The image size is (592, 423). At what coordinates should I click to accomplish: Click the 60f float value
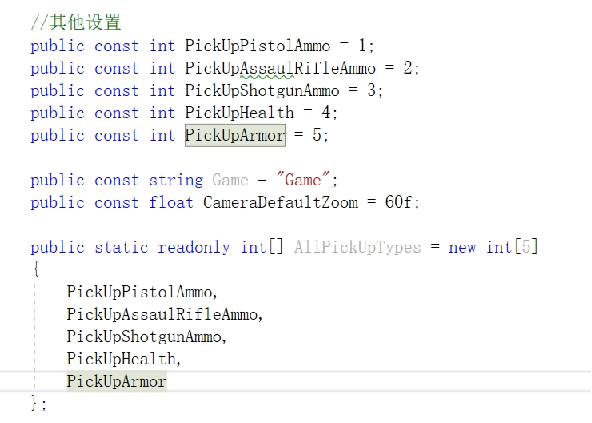pos(398,202)
